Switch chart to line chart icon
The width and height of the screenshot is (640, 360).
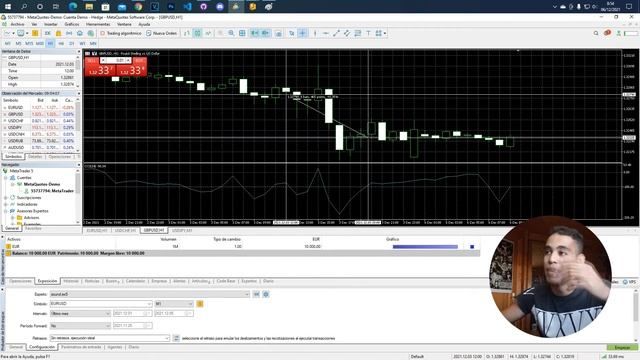[208, 33]
